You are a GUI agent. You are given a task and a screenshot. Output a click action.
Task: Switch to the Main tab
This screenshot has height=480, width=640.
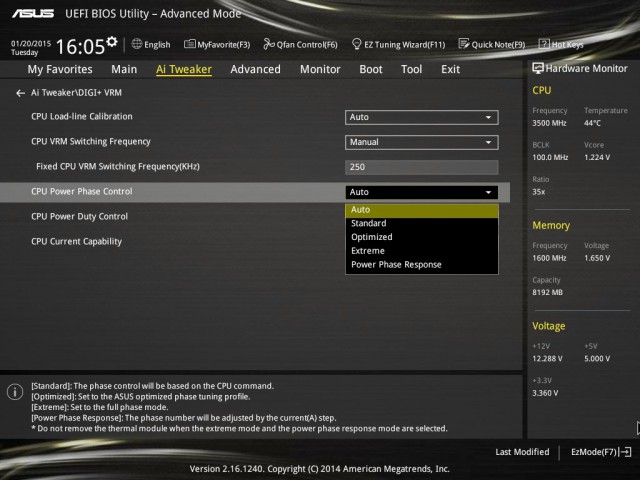(x=124, y=69)
